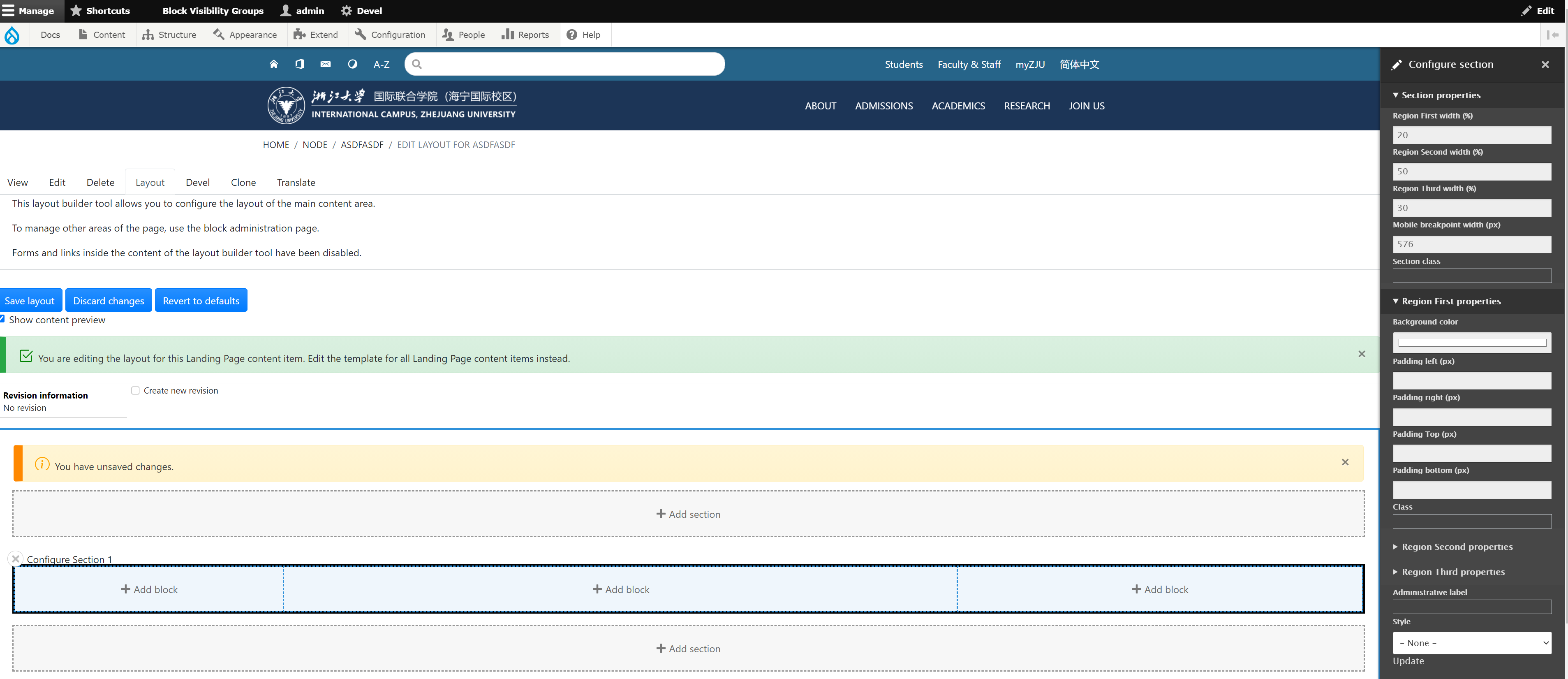Click the envelope mail icon in the header

tap(326, 64)
